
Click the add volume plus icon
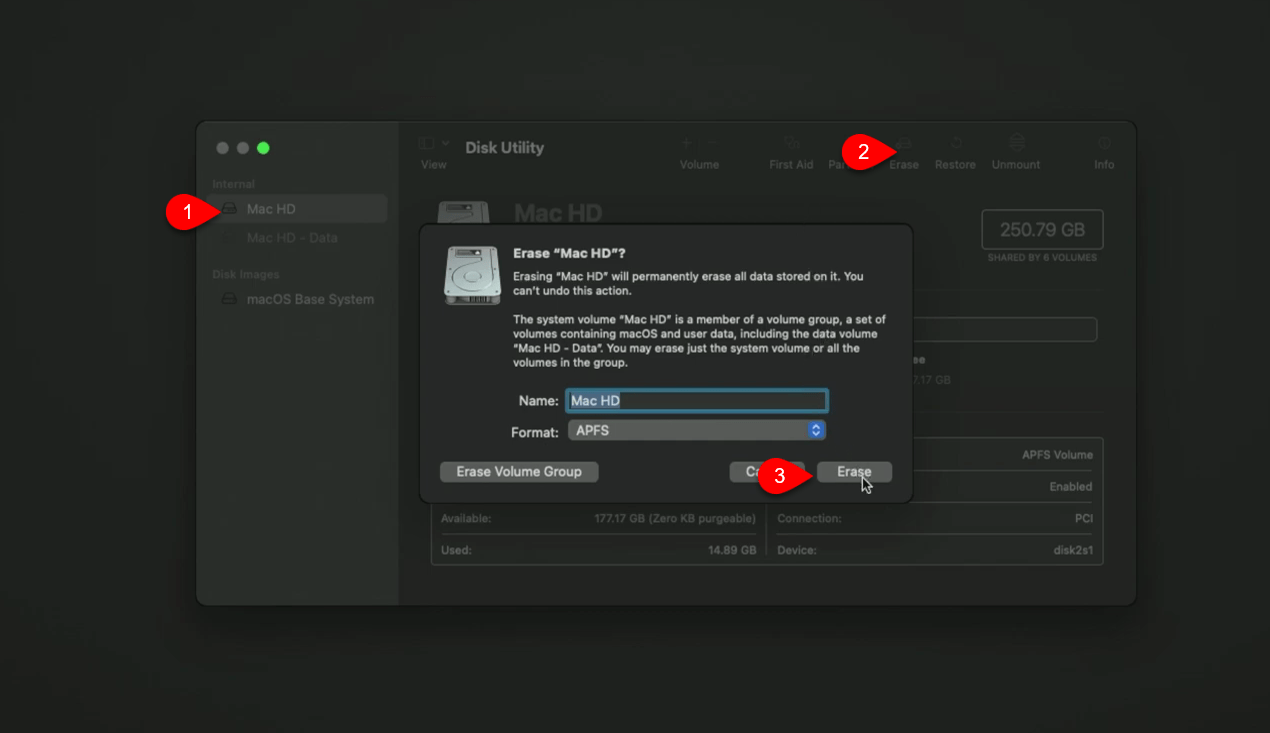(x=686, y=143)
